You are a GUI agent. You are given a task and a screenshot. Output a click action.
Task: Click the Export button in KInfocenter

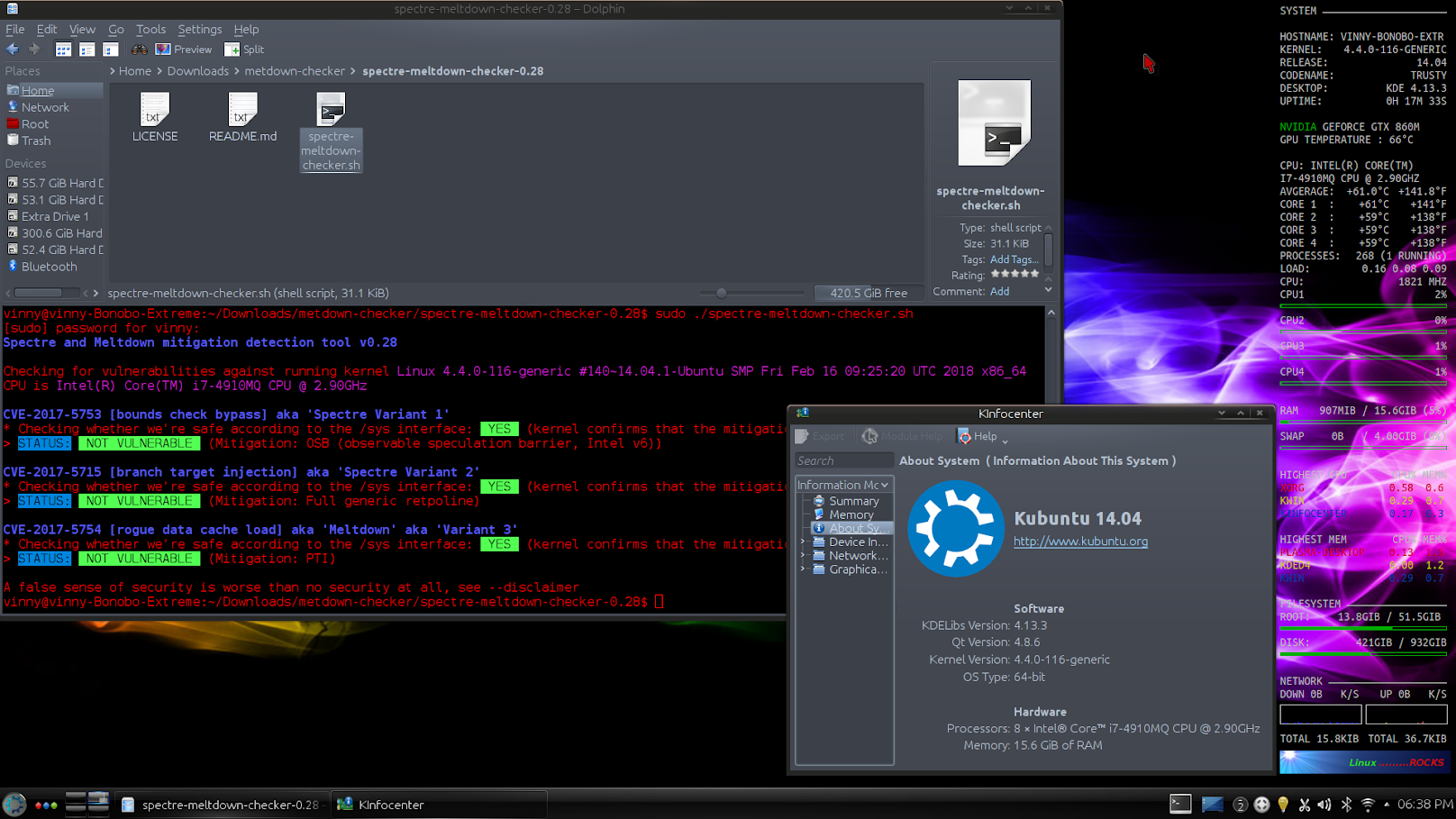pos(820,436)
